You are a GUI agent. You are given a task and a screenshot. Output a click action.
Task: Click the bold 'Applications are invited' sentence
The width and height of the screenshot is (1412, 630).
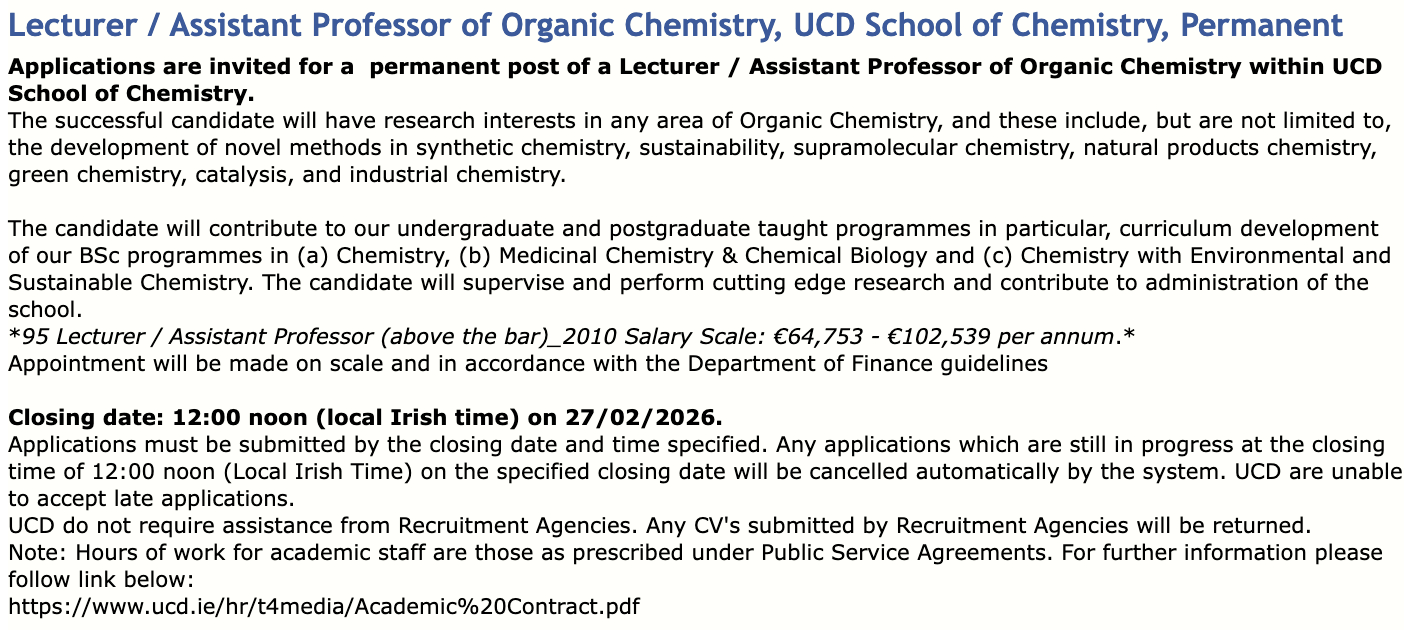coord(694,68)
